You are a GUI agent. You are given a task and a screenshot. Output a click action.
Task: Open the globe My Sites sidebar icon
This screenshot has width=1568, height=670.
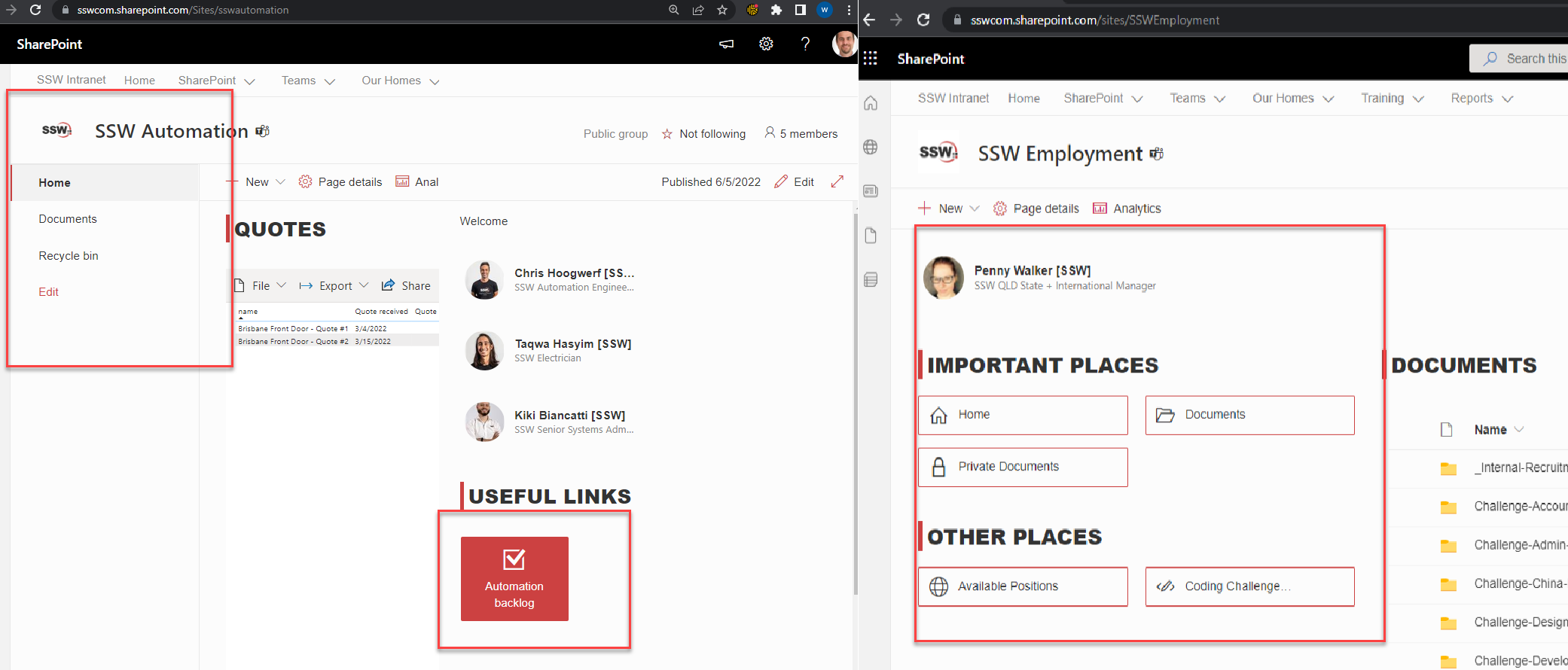click(x=871, y=147)
